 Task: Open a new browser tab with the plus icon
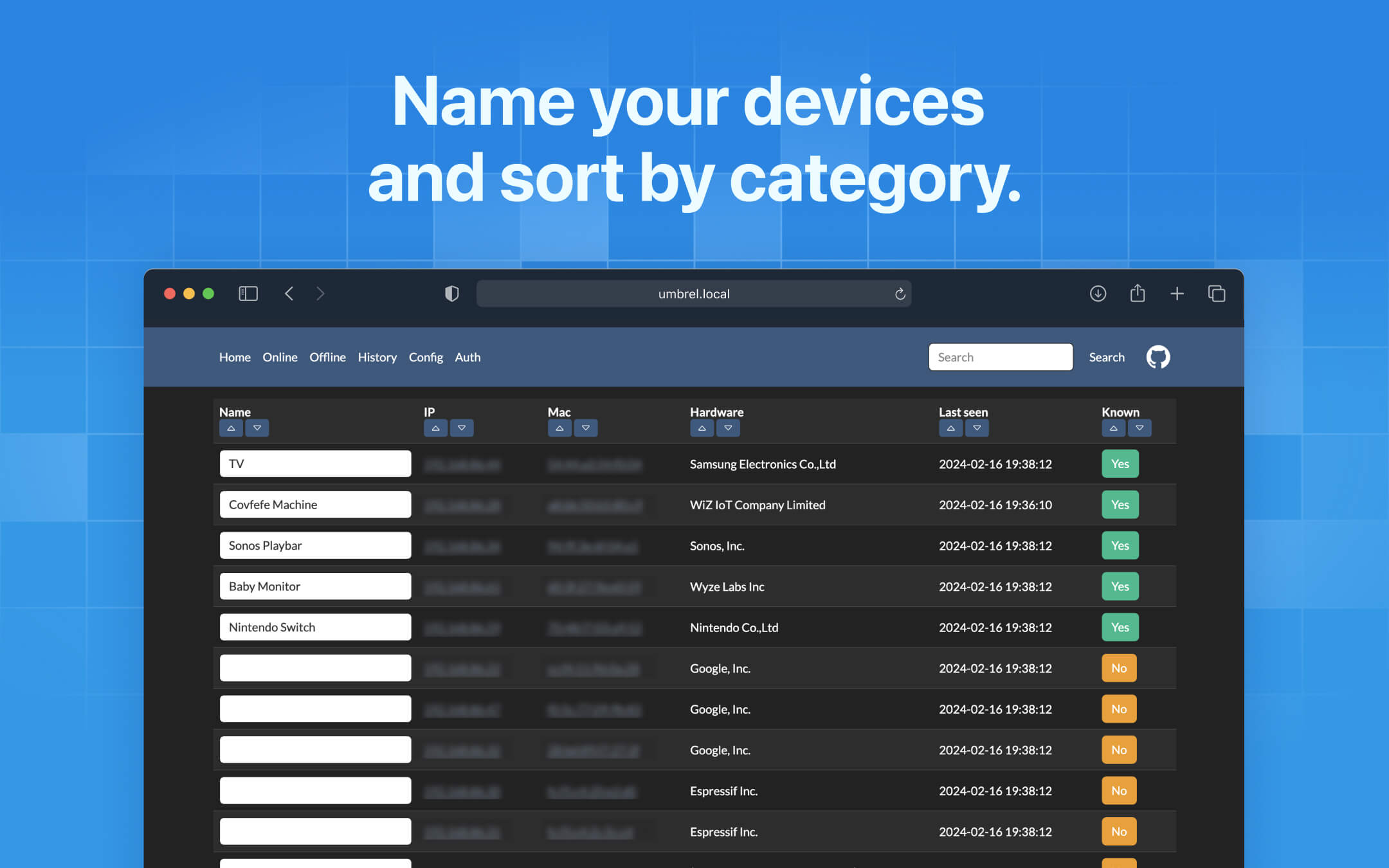point(1177,293)
